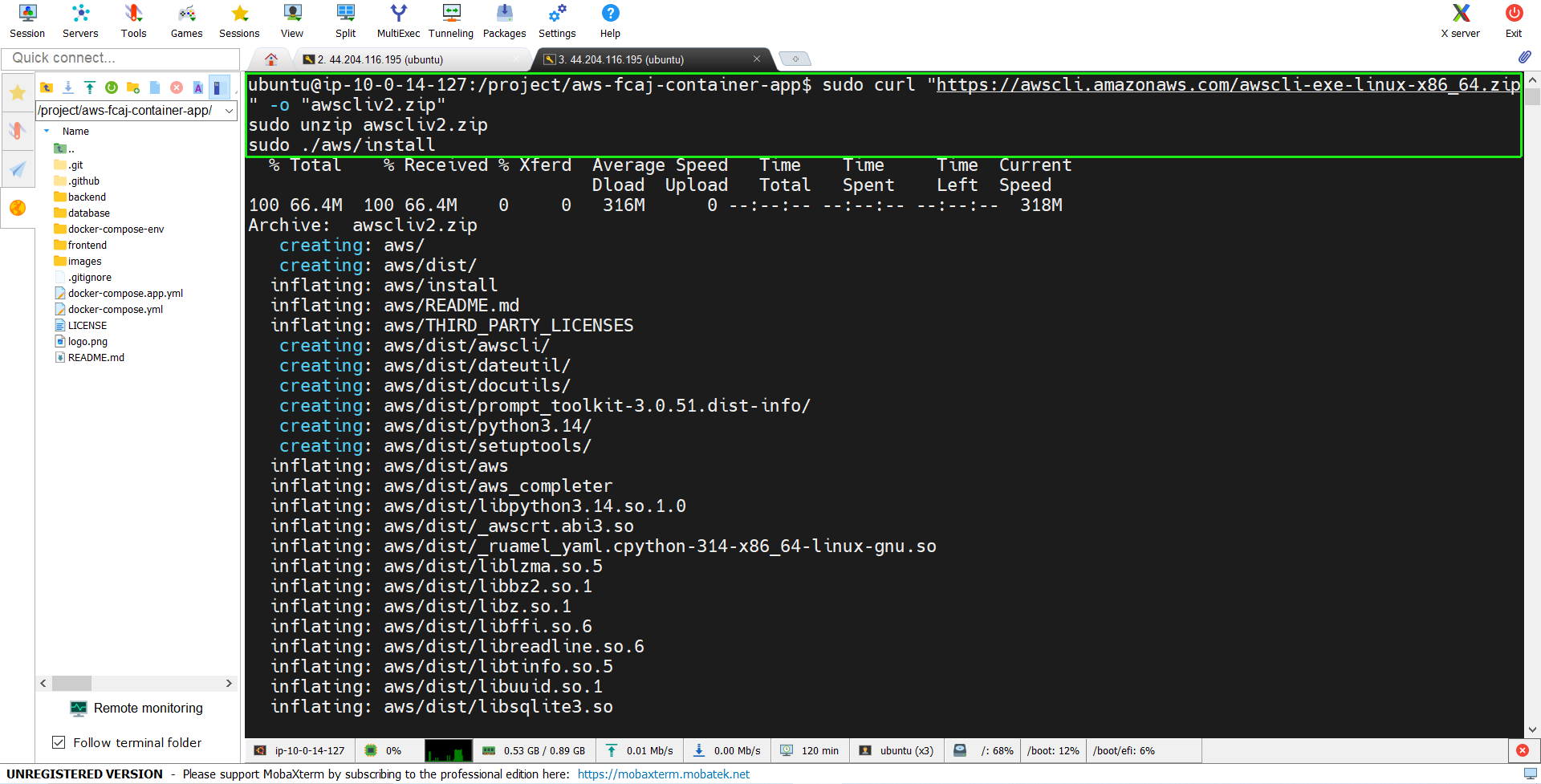Click the Split terminal icon
Viewport: 1541px width, 784px height.
click(345, 21)
